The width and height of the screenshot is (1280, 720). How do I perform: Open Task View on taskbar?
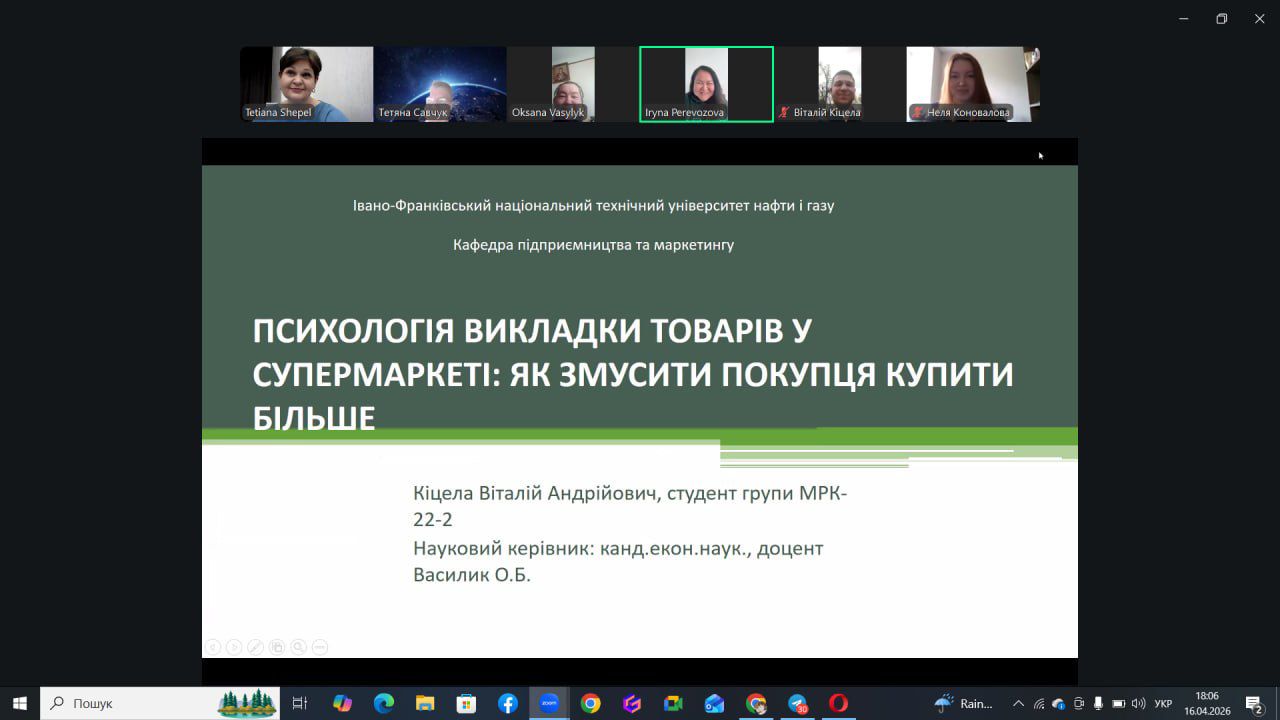299,703
